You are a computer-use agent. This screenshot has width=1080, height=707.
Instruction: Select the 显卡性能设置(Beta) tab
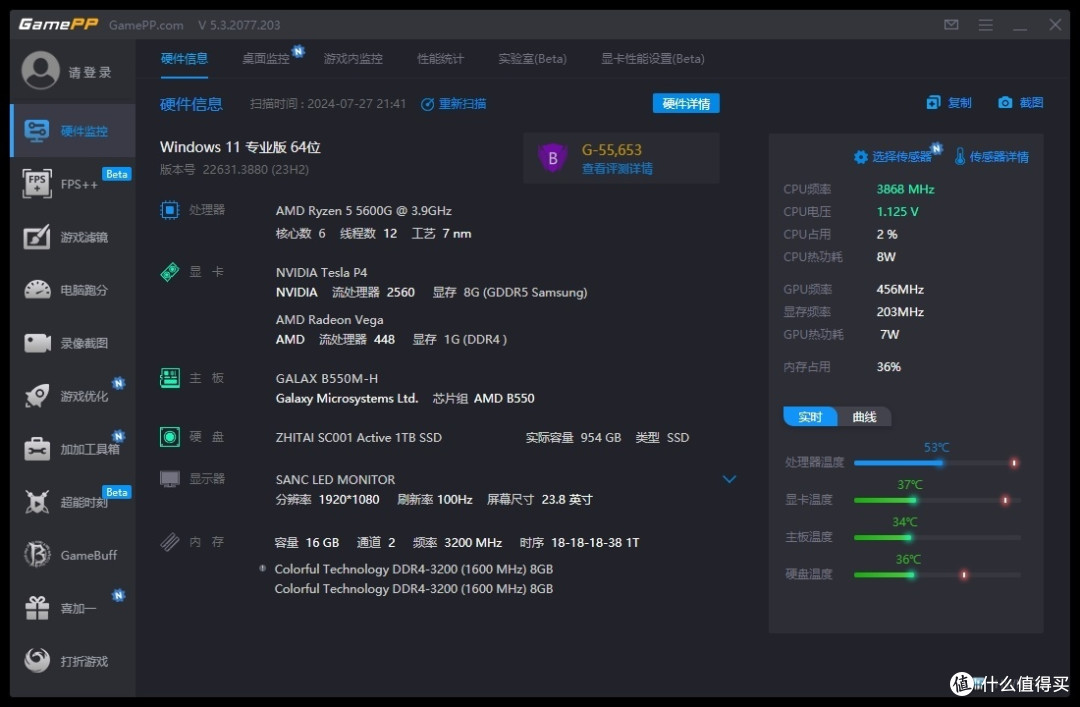tap(652, 59)
